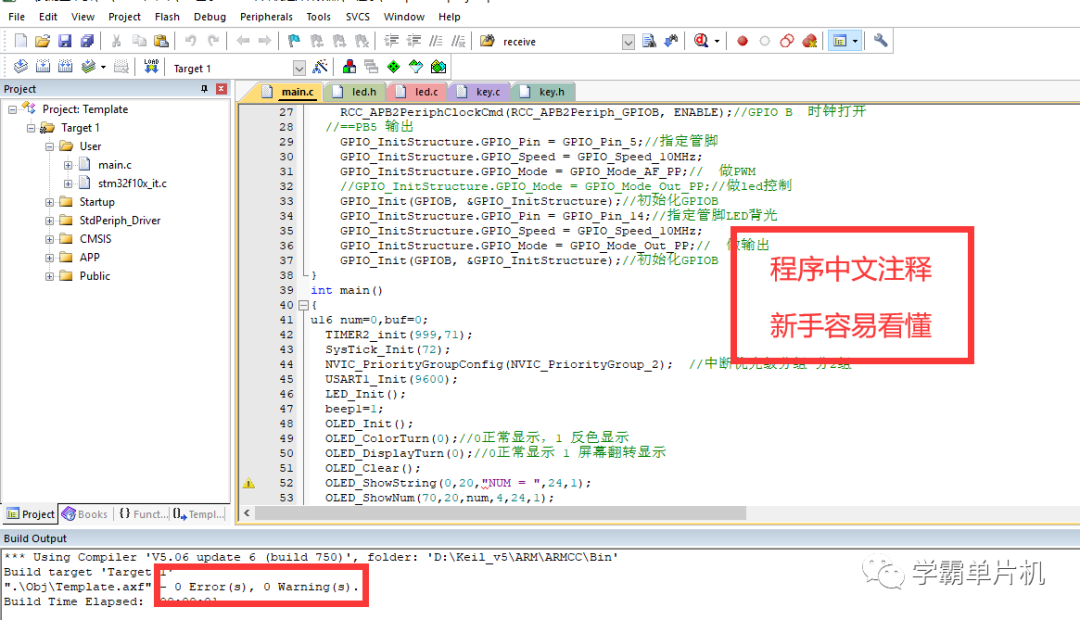Select stm32f10x_it.c in project tree
Viewport: 1080px width, 620px height.
[x=132, y=184]
